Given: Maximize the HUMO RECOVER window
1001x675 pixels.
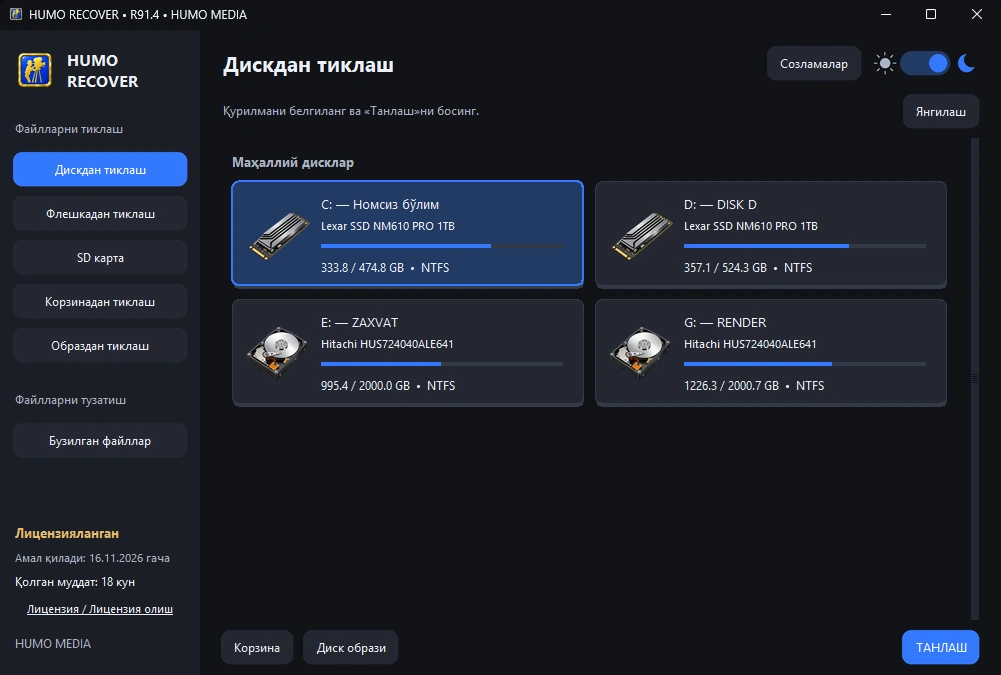Looking at the screenshot, I should tap(931, 14).
